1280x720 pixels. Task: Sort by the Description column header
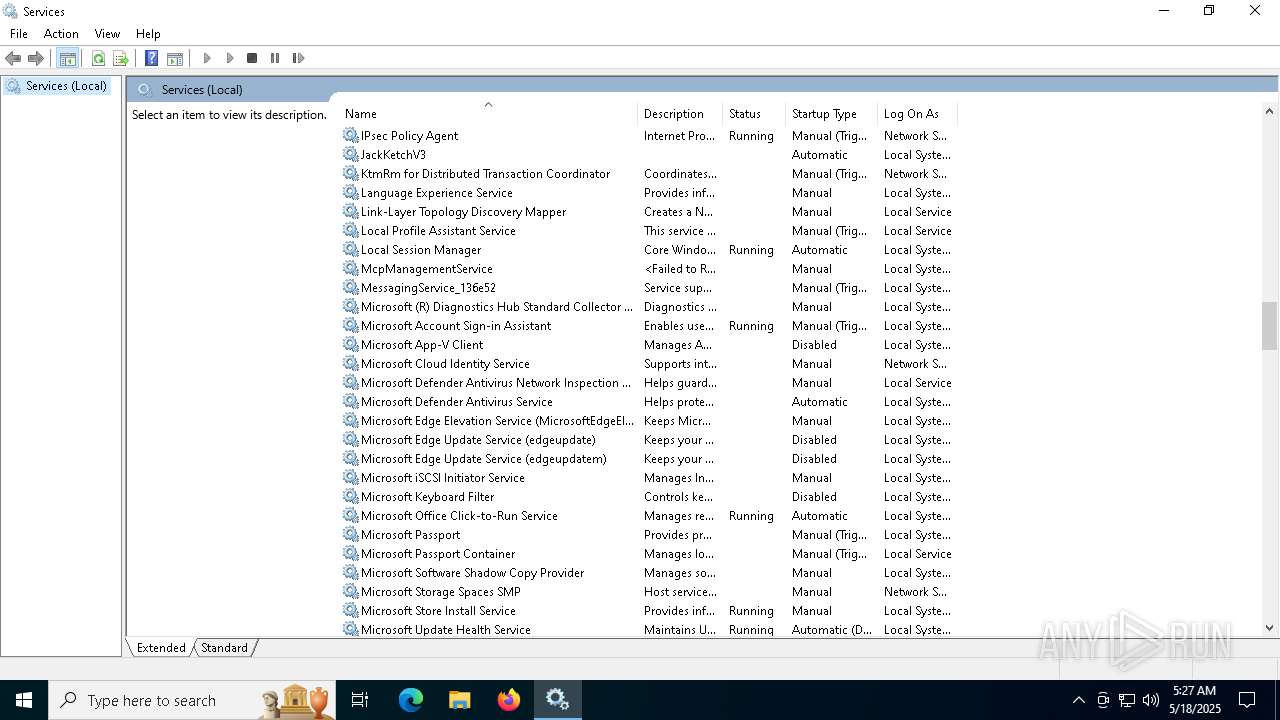[x=680, y=114]
